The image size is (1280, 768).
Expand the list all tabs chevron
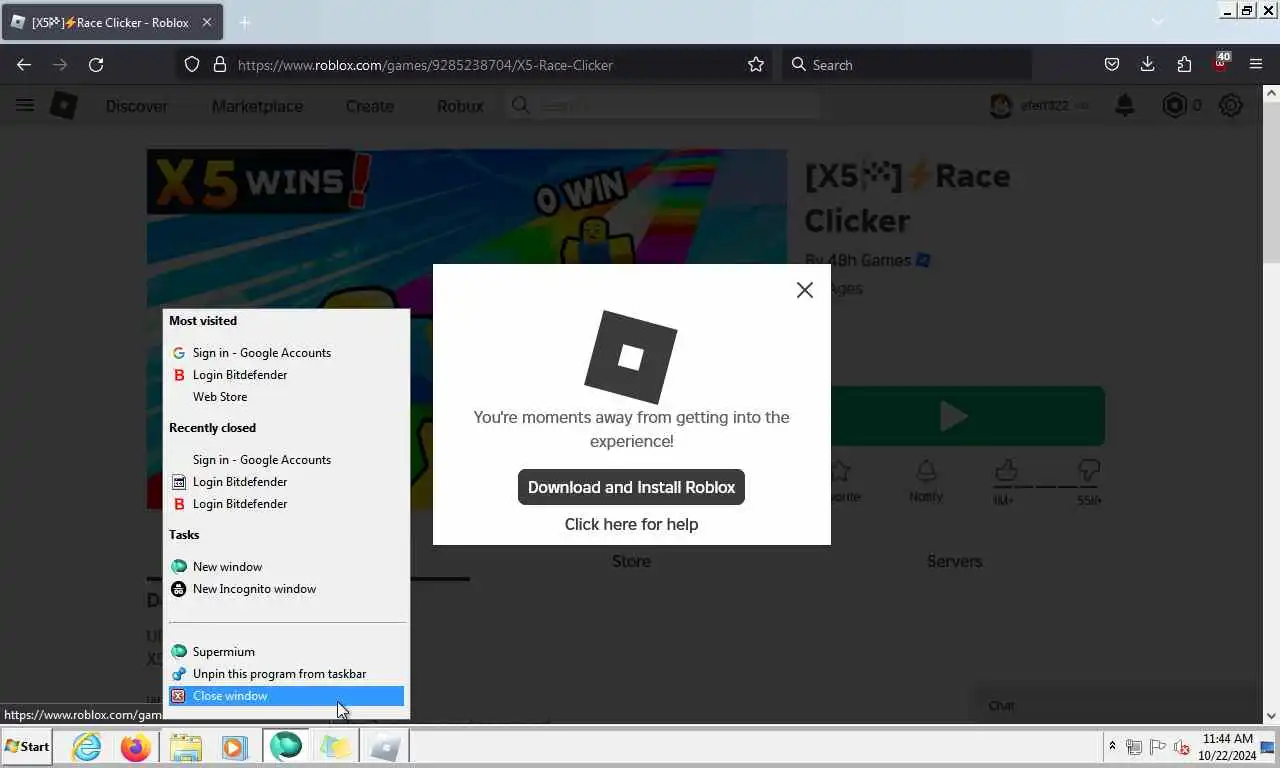coord(1157,22)
